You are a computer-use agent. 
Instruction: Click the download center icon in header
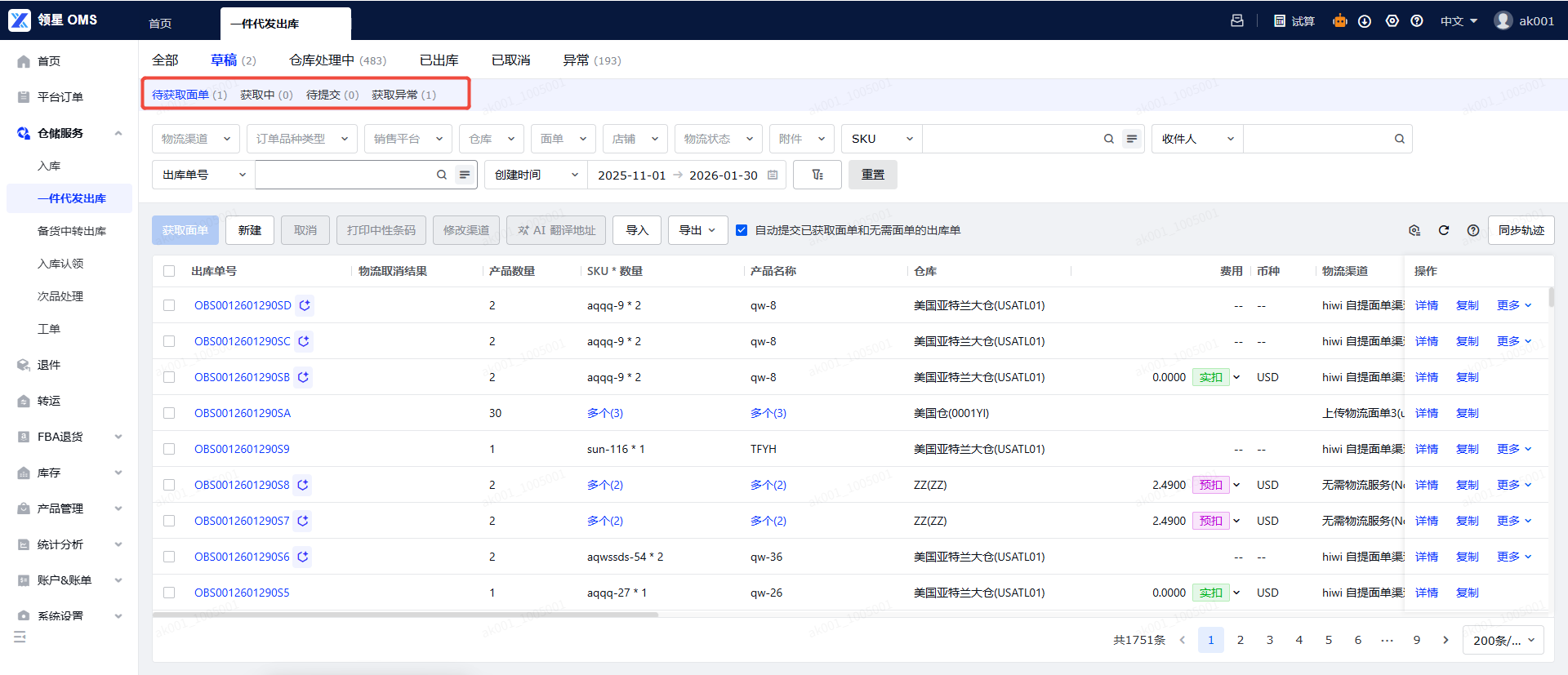tap(1364, 21)
